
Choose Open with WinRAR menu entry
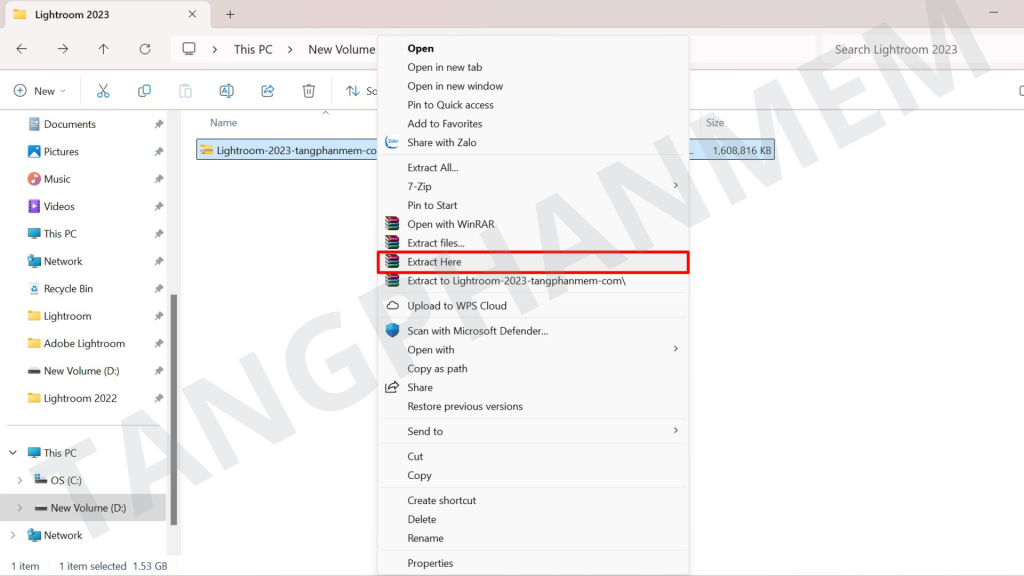pos(450,224)
